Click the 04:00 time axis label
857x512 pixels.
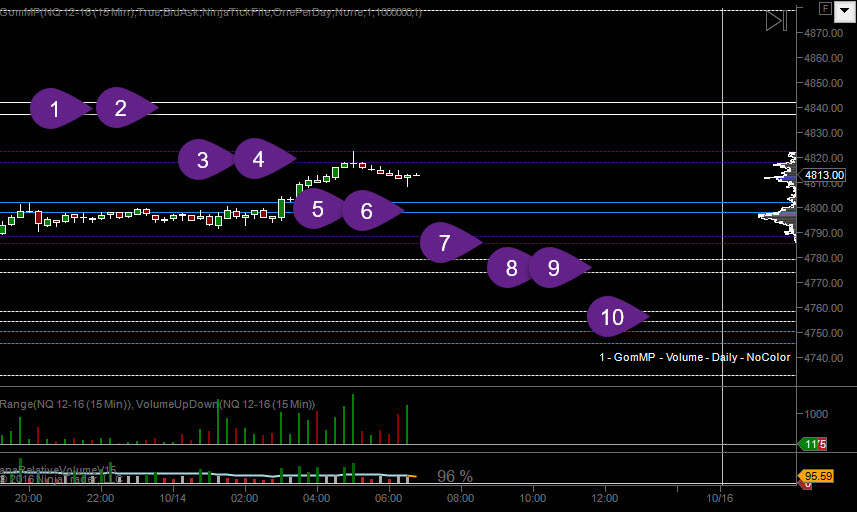316,498
